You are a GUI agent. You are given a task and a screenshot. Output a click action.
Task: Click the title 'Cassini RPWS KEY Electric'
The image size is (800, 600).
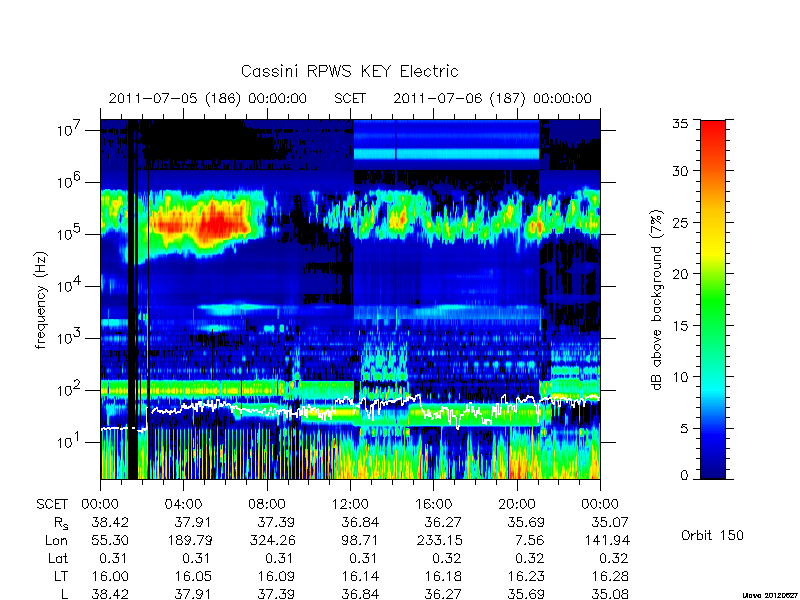[x=349, y=71]
